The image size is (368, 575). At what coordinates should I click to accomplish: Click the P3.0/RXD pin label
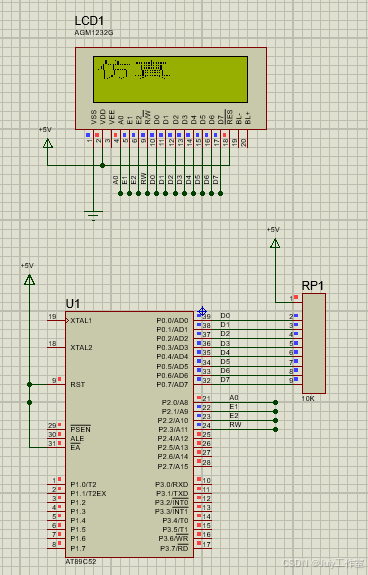[172, 484]
